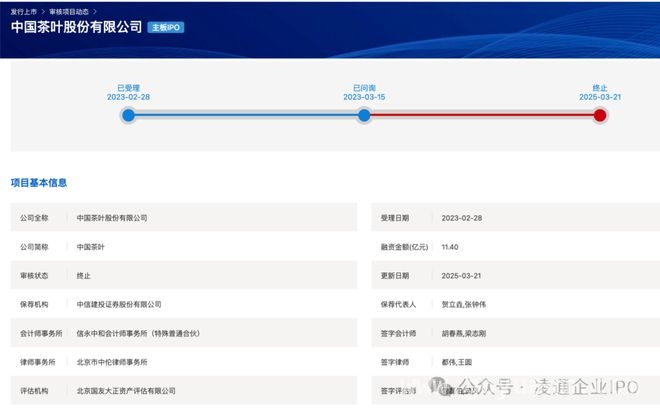
Task: Select the 已受理 blue timeline node
Action: coord(128,115)
